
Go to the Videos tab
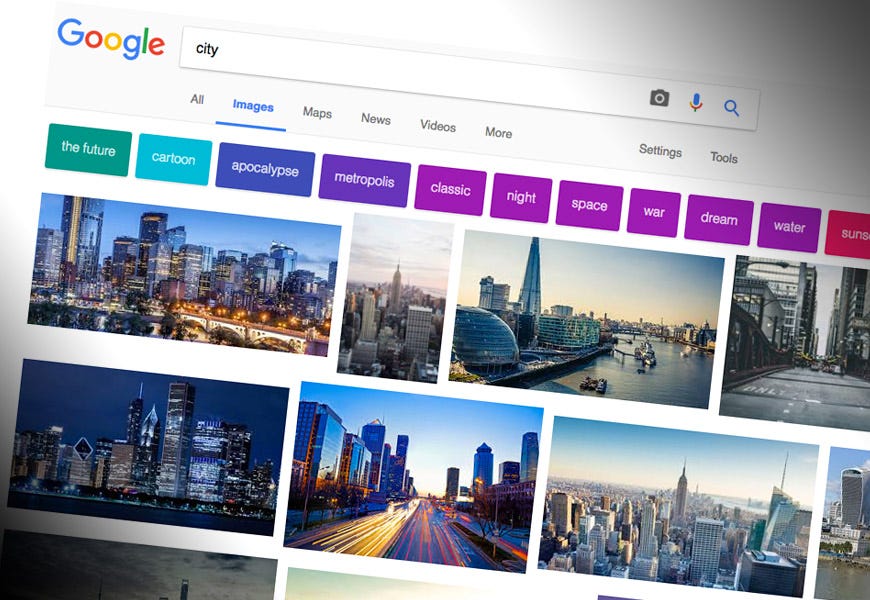click(438, 126)
